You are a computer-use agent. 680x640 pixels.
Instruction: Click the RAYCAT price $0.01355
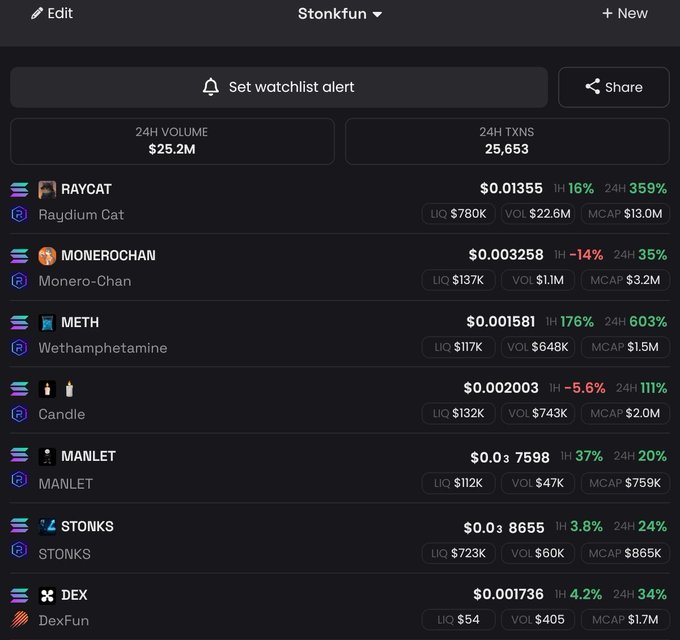511,188
